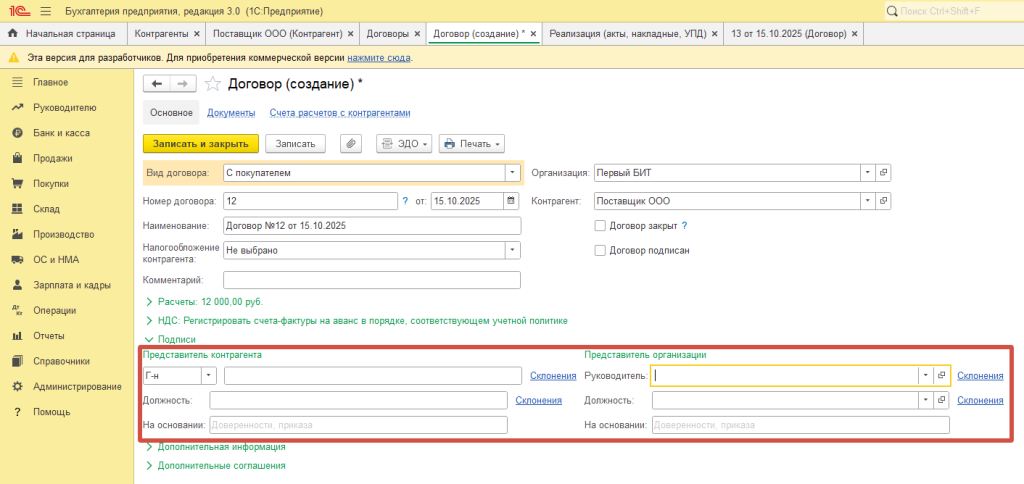Collapse the Подписи section
The height and width of the screenshot is (484, 1024).
[170, 340]
